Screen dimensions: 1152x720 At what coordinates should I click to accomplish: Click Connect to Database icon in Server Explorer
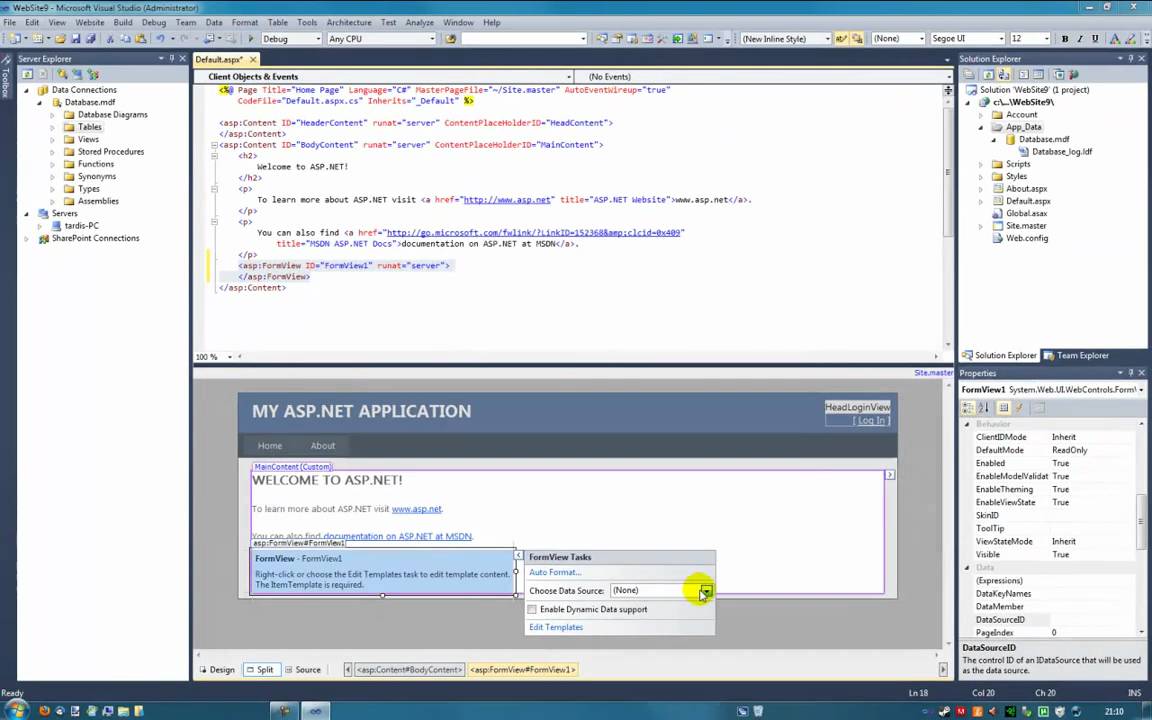coord(62,74)
